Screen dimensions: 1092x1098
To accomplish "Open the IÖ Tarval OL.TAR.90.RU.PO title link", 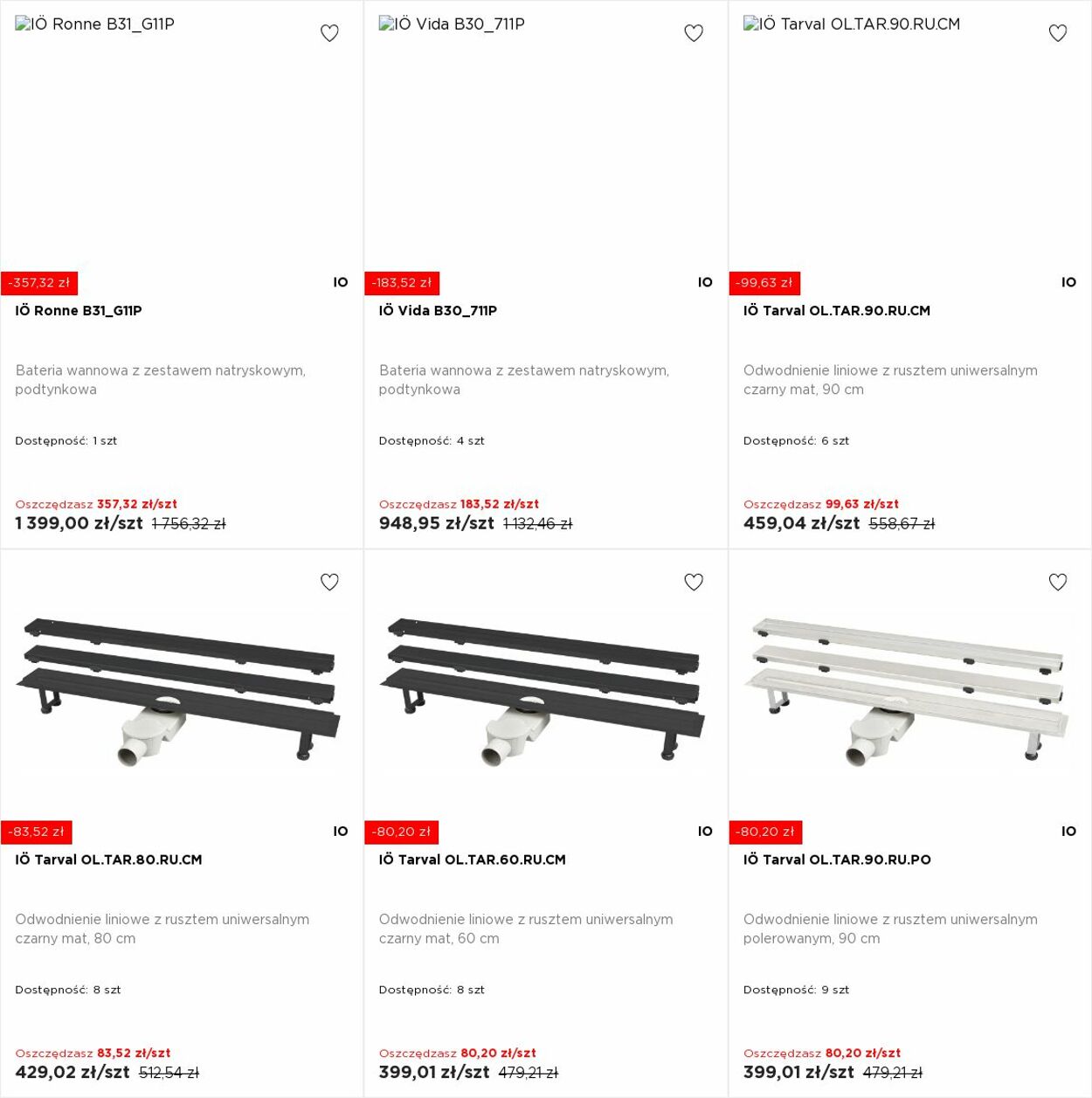I will (837, 860).
